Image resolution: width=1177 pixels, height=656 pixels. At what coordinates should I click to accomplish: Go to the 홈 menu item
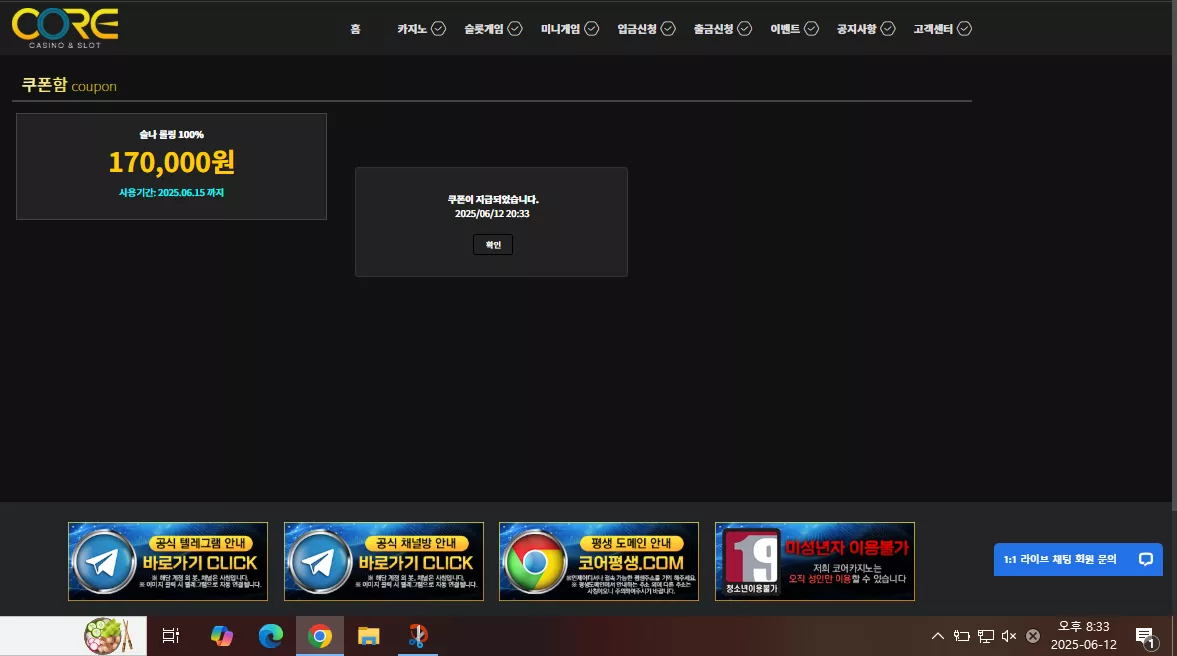355,29
